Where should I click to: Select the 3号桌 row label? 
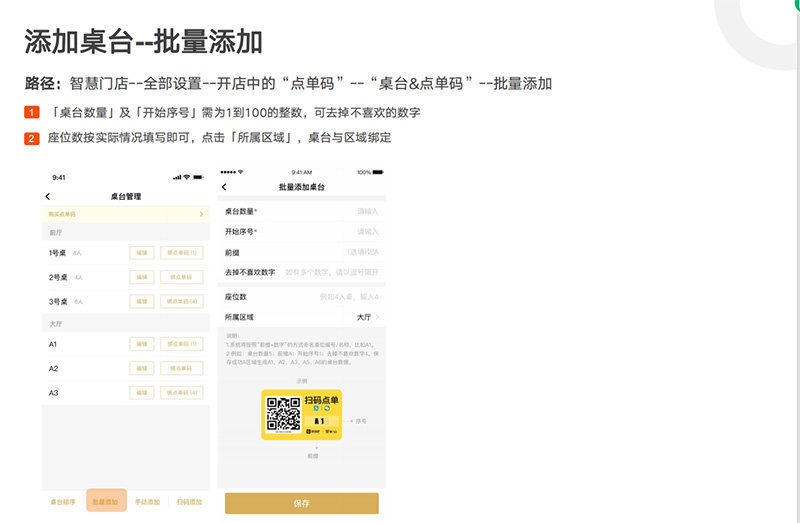(58, 302)
